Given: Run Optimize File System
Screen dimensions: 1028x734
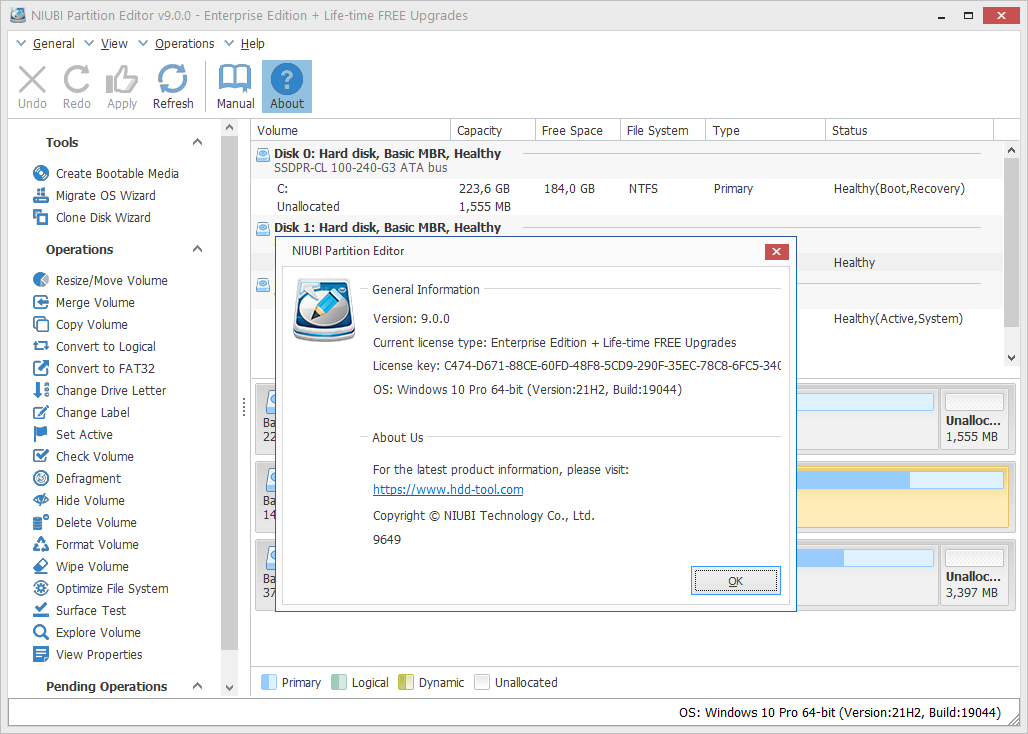Looking at the screenshot, I should pyautogui.click(x=101, y=589).
